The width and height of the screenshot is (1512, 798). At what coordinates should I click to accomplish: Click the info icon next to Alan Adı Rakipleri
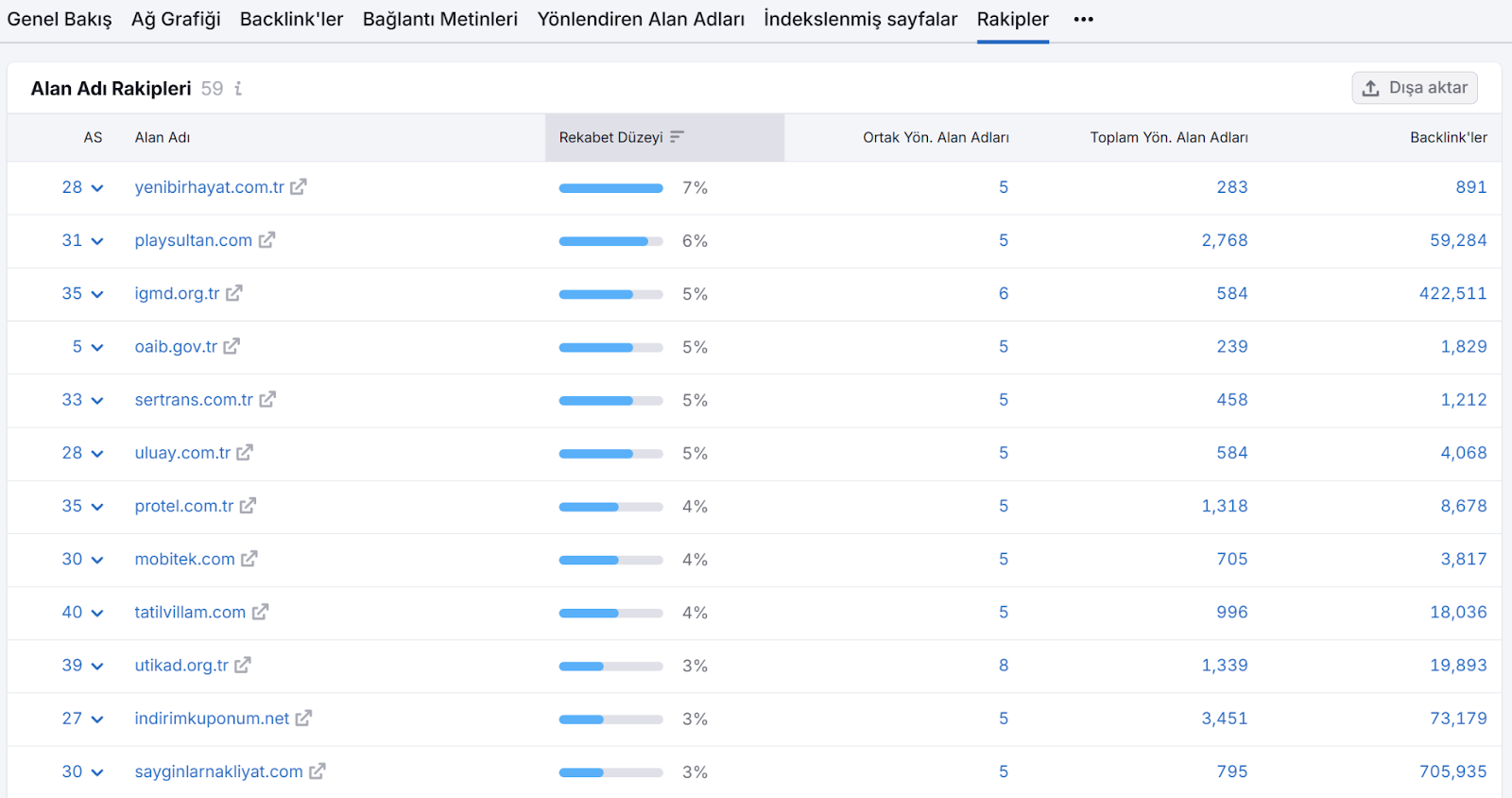(x=238, y=88)
